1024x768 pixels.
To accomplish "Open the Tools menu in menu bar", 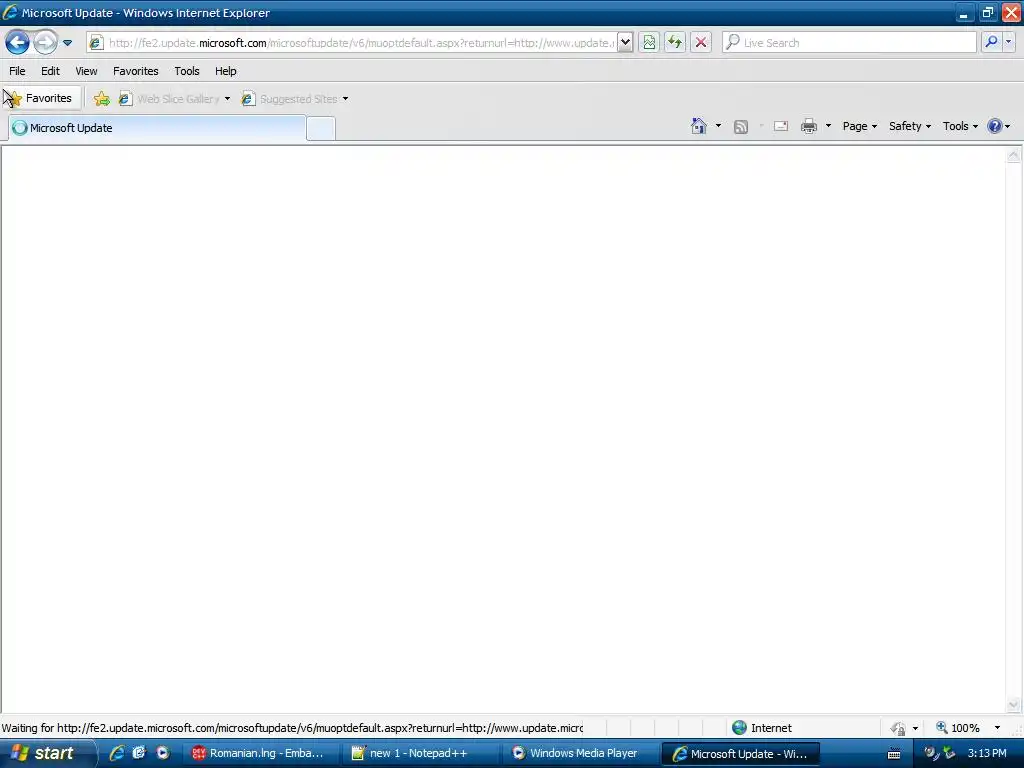I will pos(187,71).
